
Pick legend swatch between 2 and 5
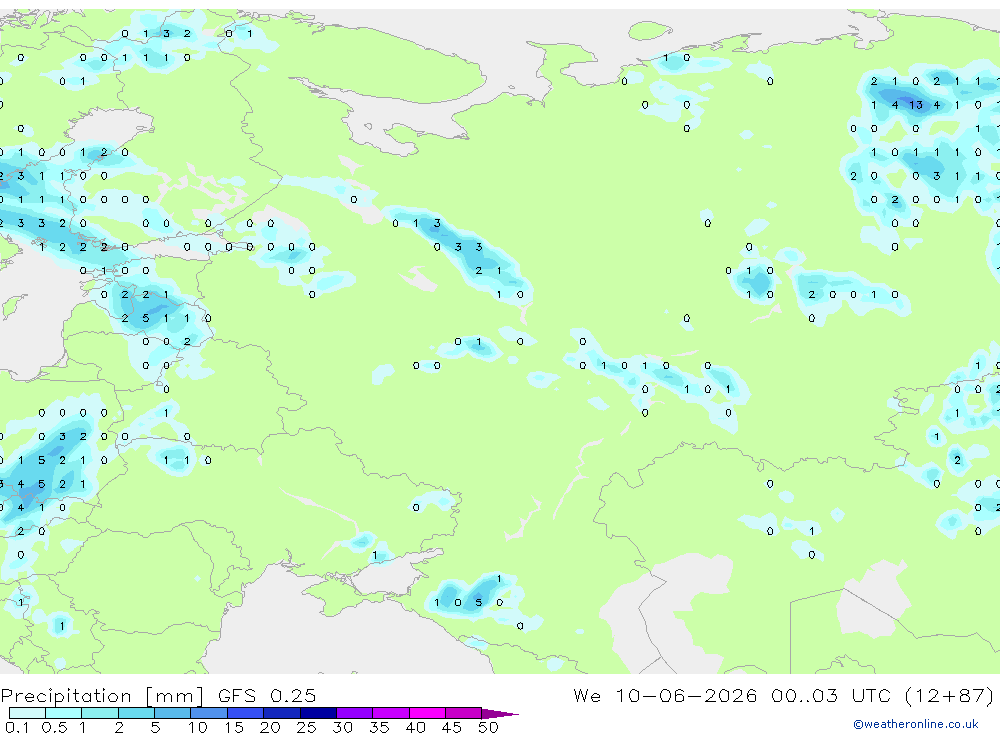pyautogui.click(x=136, y=713)
